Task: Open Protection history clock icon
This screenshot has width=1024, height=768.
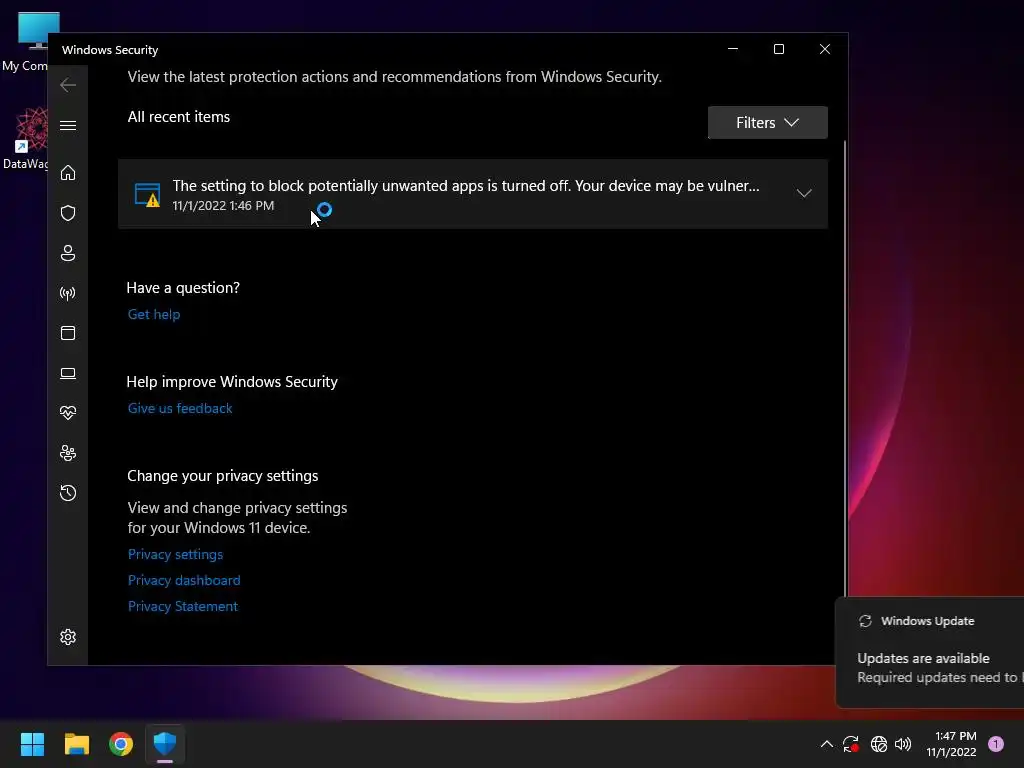Action: pyautogui.click(x=68, y=493)
